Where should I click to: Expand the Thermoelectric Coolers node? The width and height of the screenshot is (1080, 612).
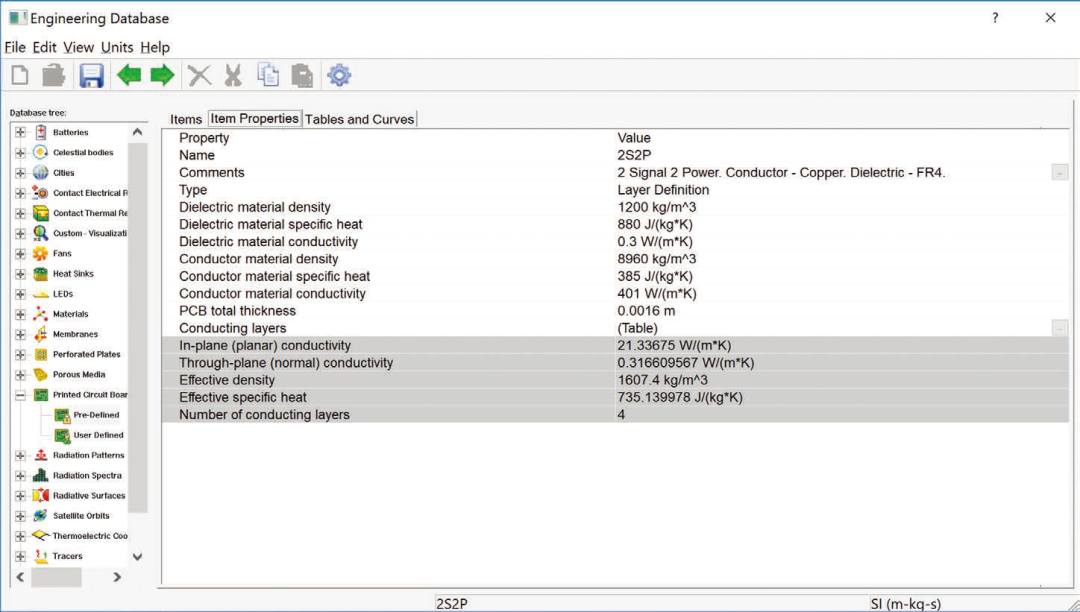tap(20, 536)
